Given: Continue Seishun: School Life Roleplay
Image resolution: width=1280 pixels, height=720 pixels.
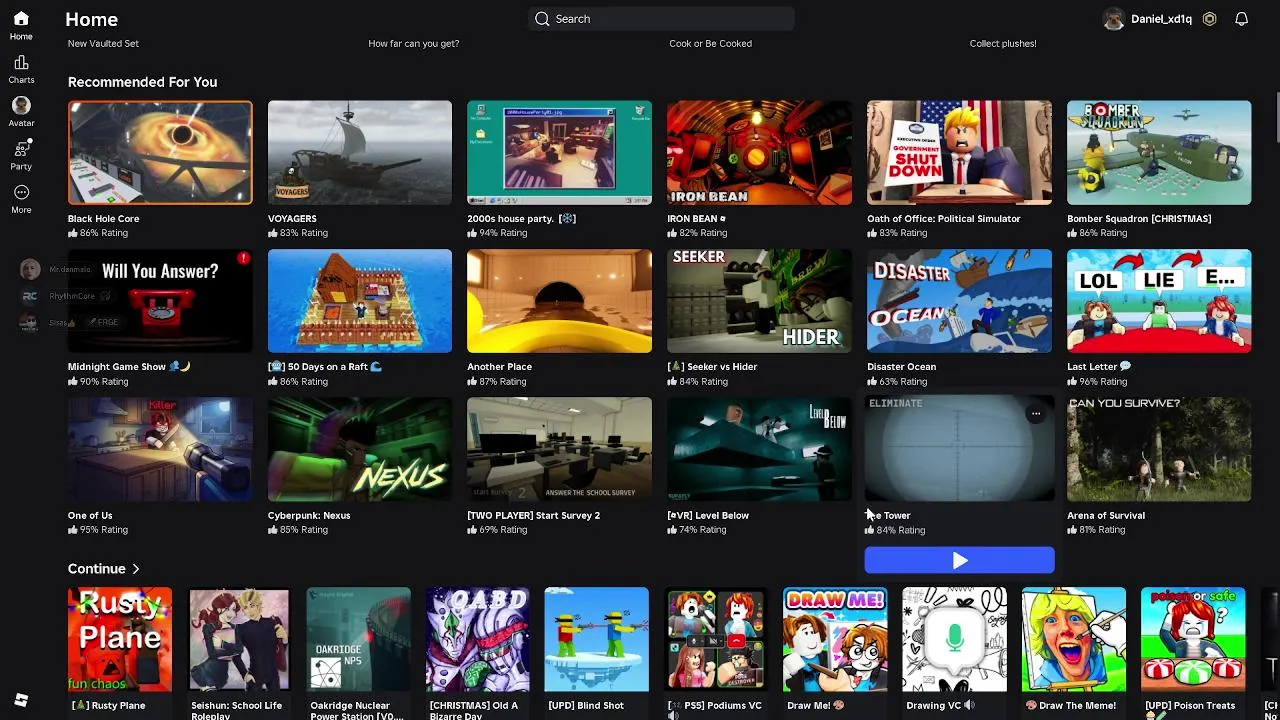Looking at the screenshot, I should pyautogui.click(x=239, y=639).
